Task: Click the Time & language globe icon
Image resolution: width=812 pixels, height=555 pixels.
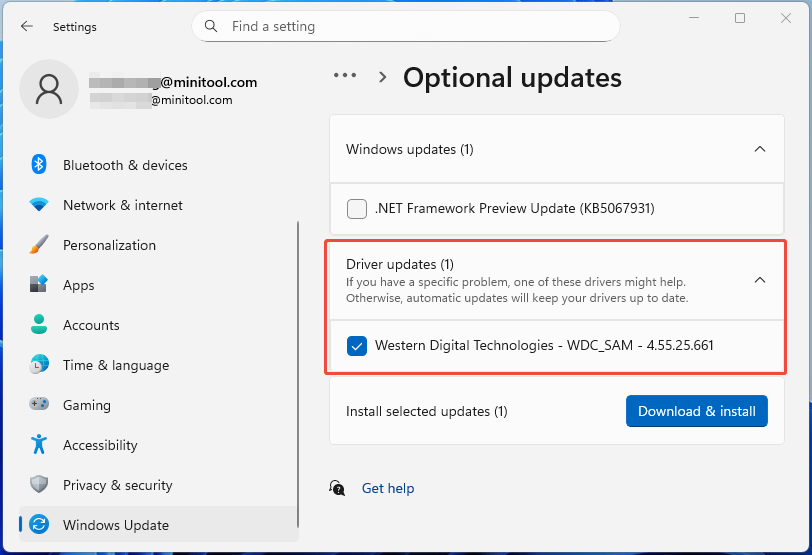Action: tap(39, 364)
